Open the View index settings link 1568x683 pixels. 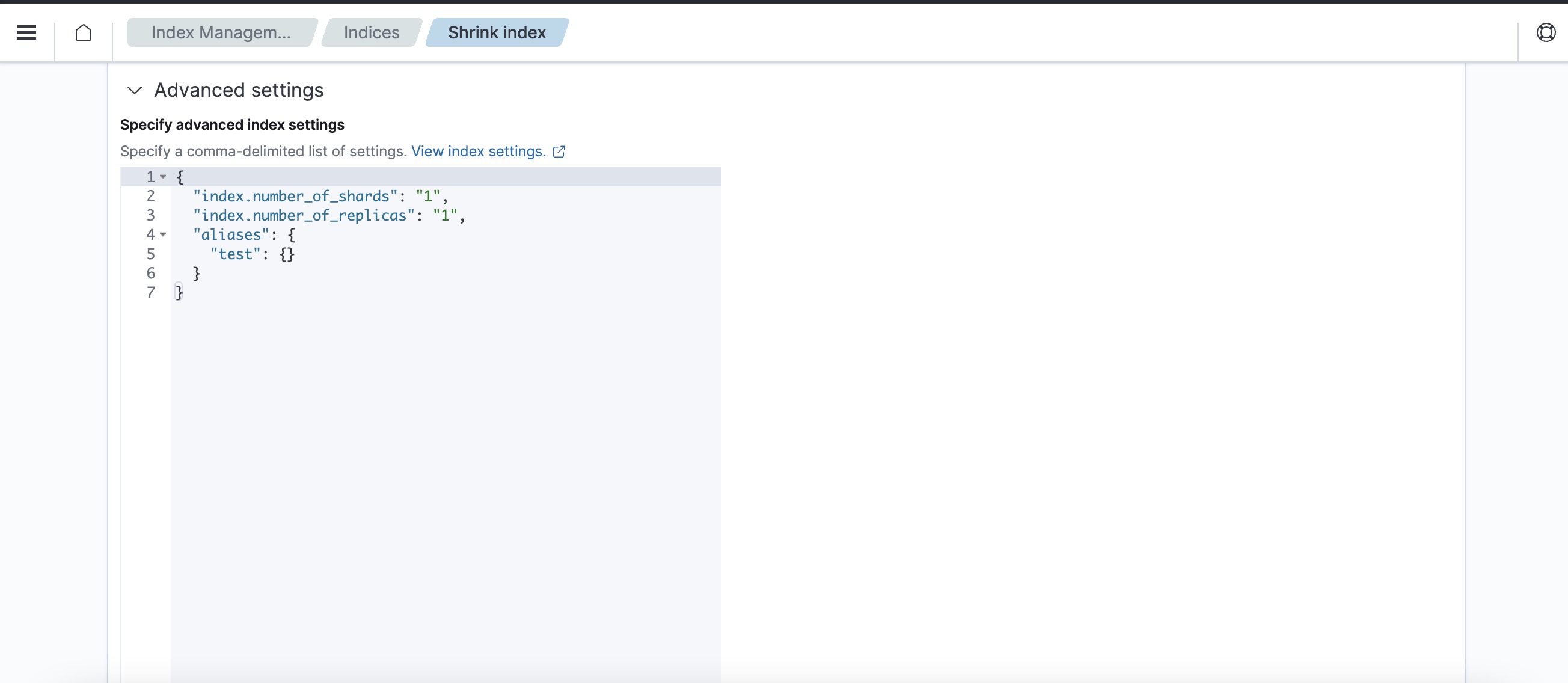click(479, 151)
